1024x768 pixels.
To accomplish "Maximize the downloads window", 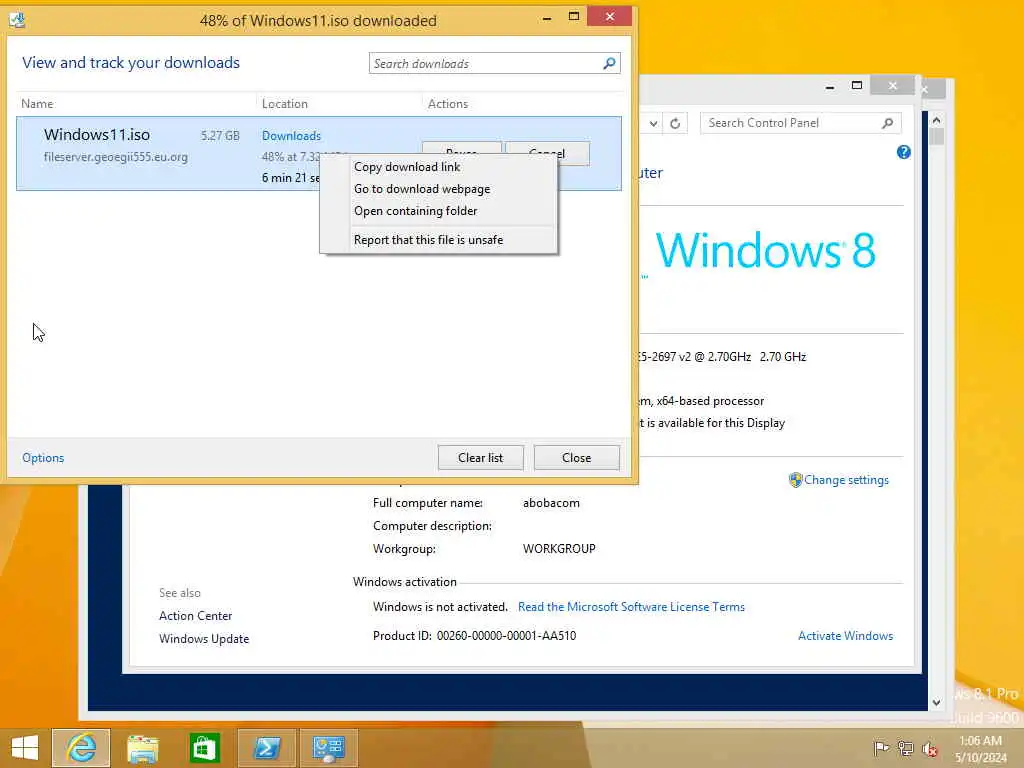I will click(573, 16).
